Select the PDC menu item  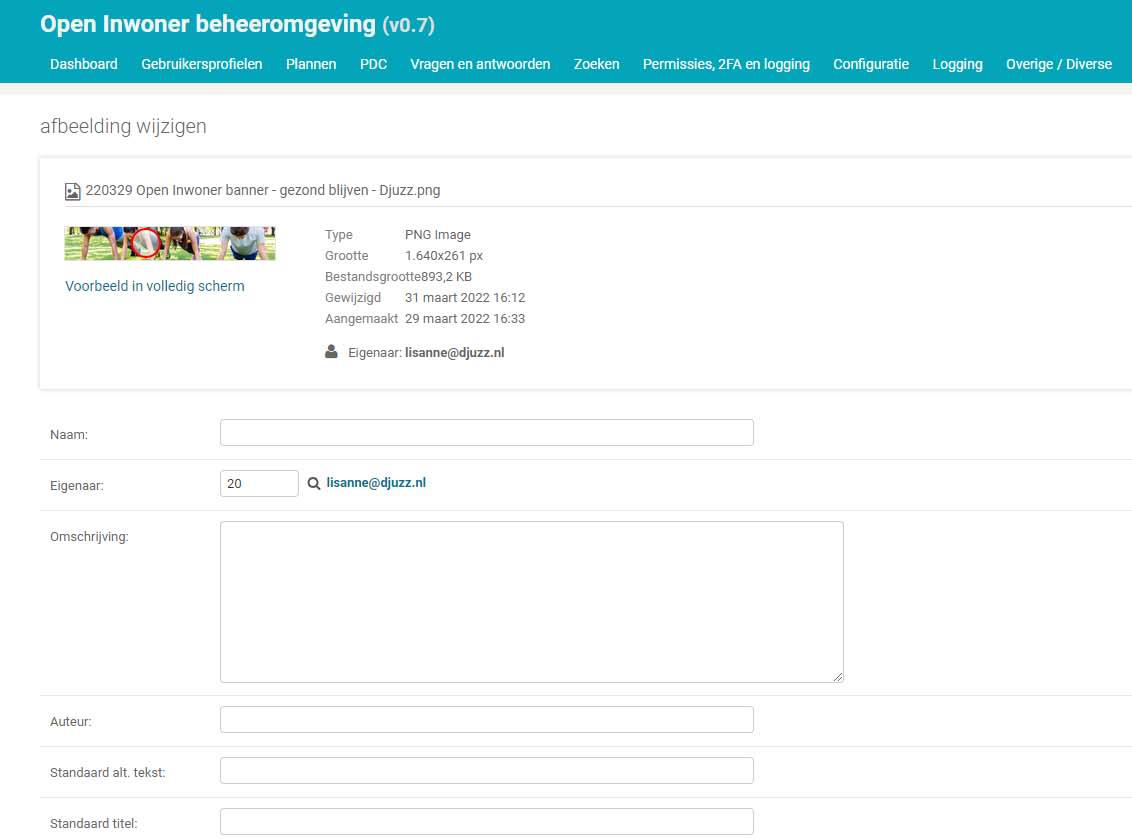pos(373,64)
